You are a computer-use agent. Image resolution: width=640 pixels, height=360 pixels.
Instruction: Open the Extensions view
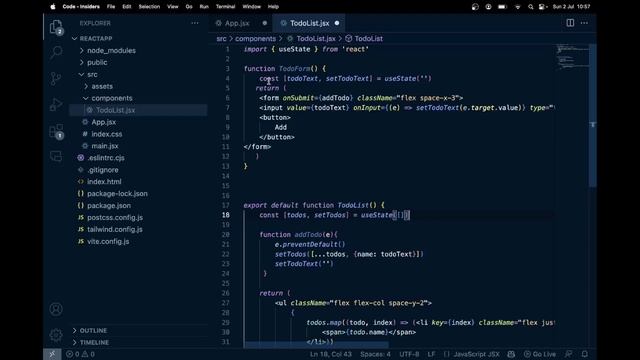click(x=56, y=131)
